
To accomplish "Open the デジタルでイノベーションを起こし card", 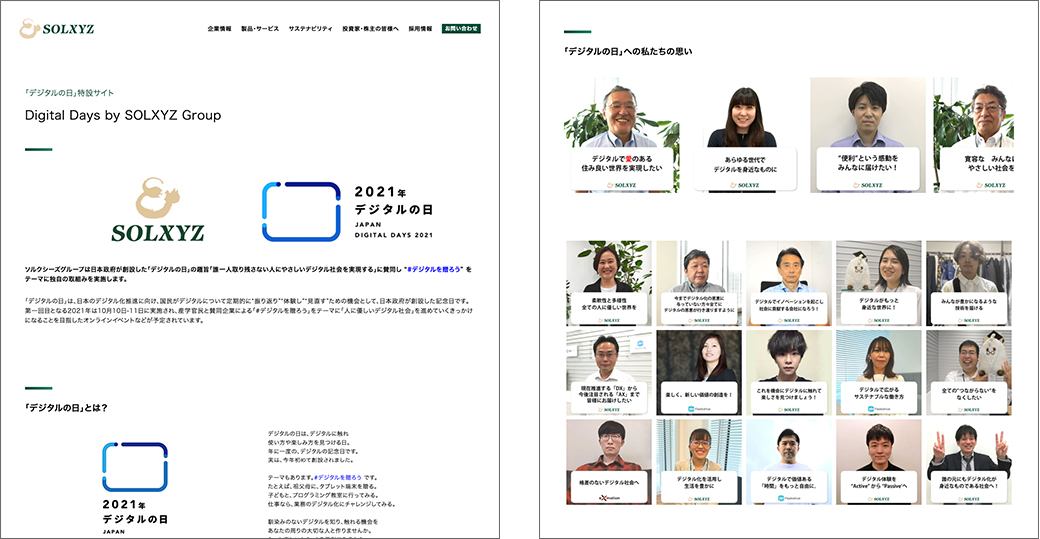I will [789, 283].
